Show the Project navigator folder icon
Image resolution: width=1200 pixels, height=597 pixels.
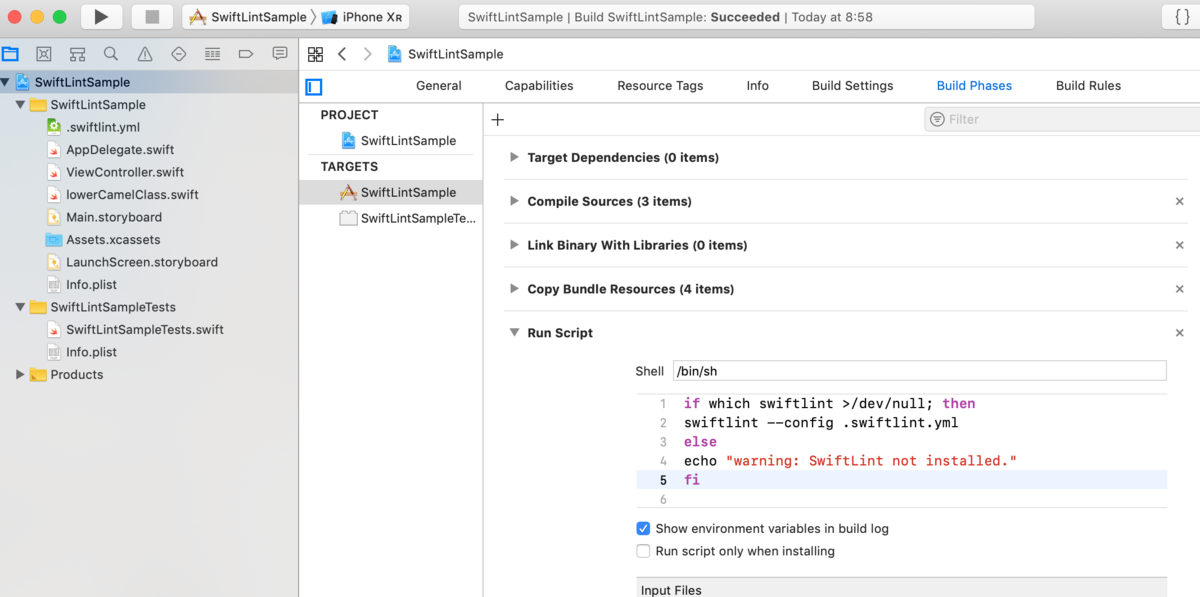coord(10,54)
